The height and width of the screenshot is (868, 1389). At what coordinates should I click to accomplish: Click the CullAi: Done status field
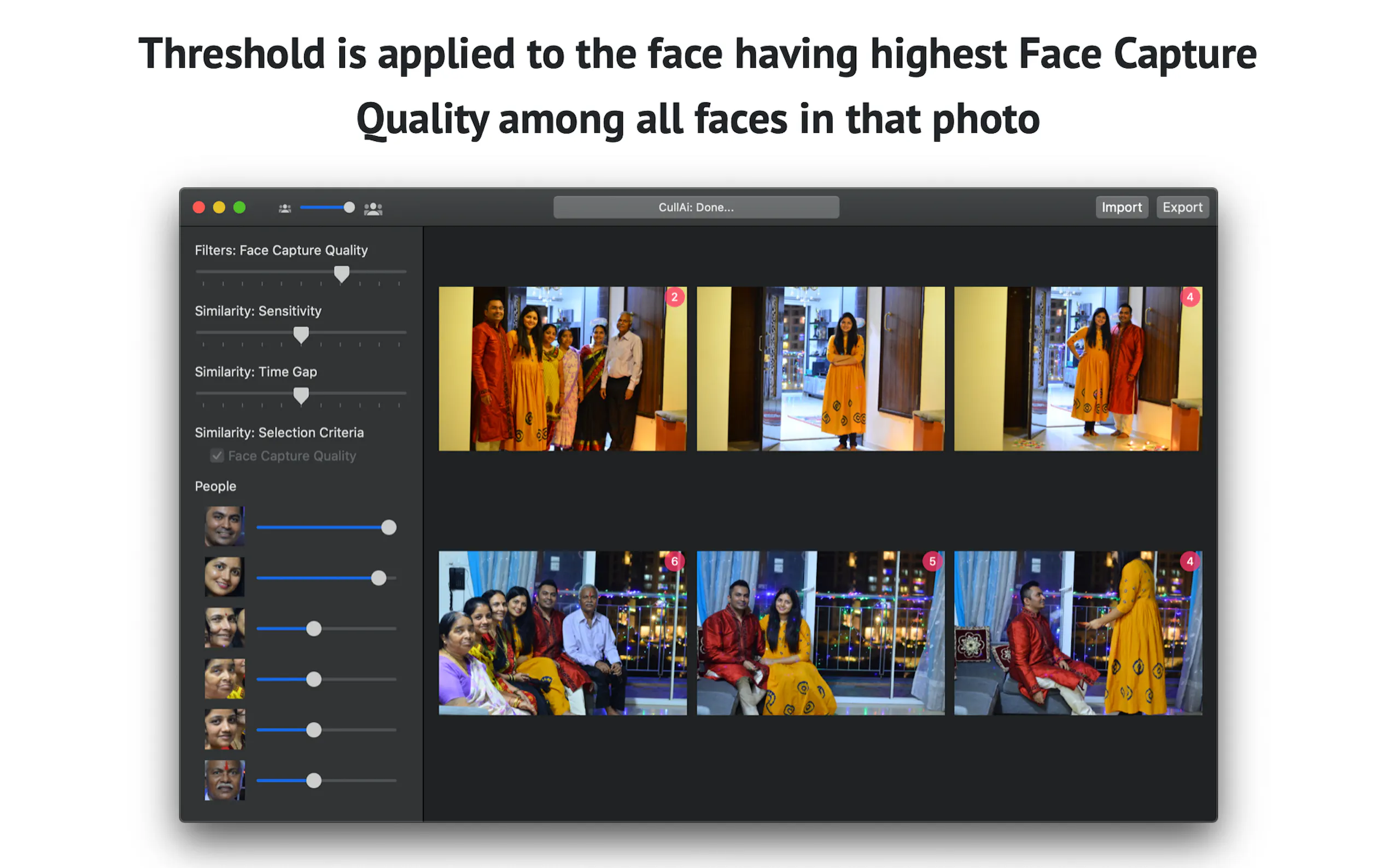click(x=696, y=207)
